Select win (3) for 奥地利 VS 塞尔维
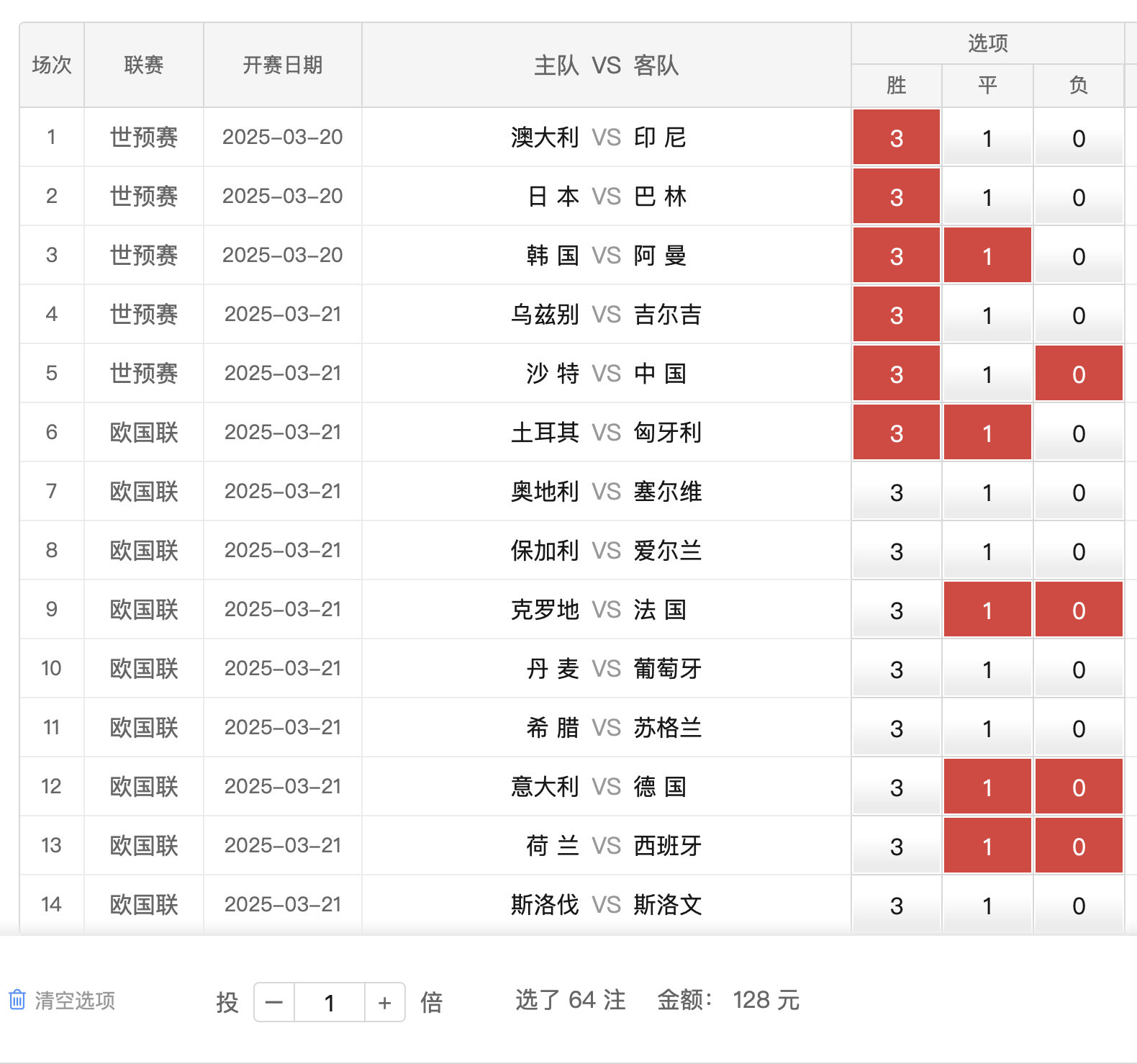1137x1064 pixels. (896, 492)
